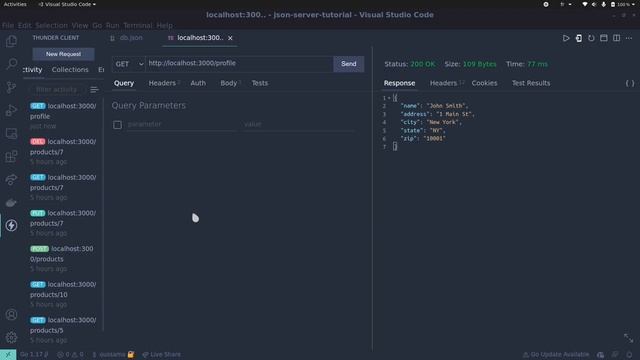Screen dimensions: 640x360
Task: Close the localhost:300.. request tab
Action: (230, 38)
